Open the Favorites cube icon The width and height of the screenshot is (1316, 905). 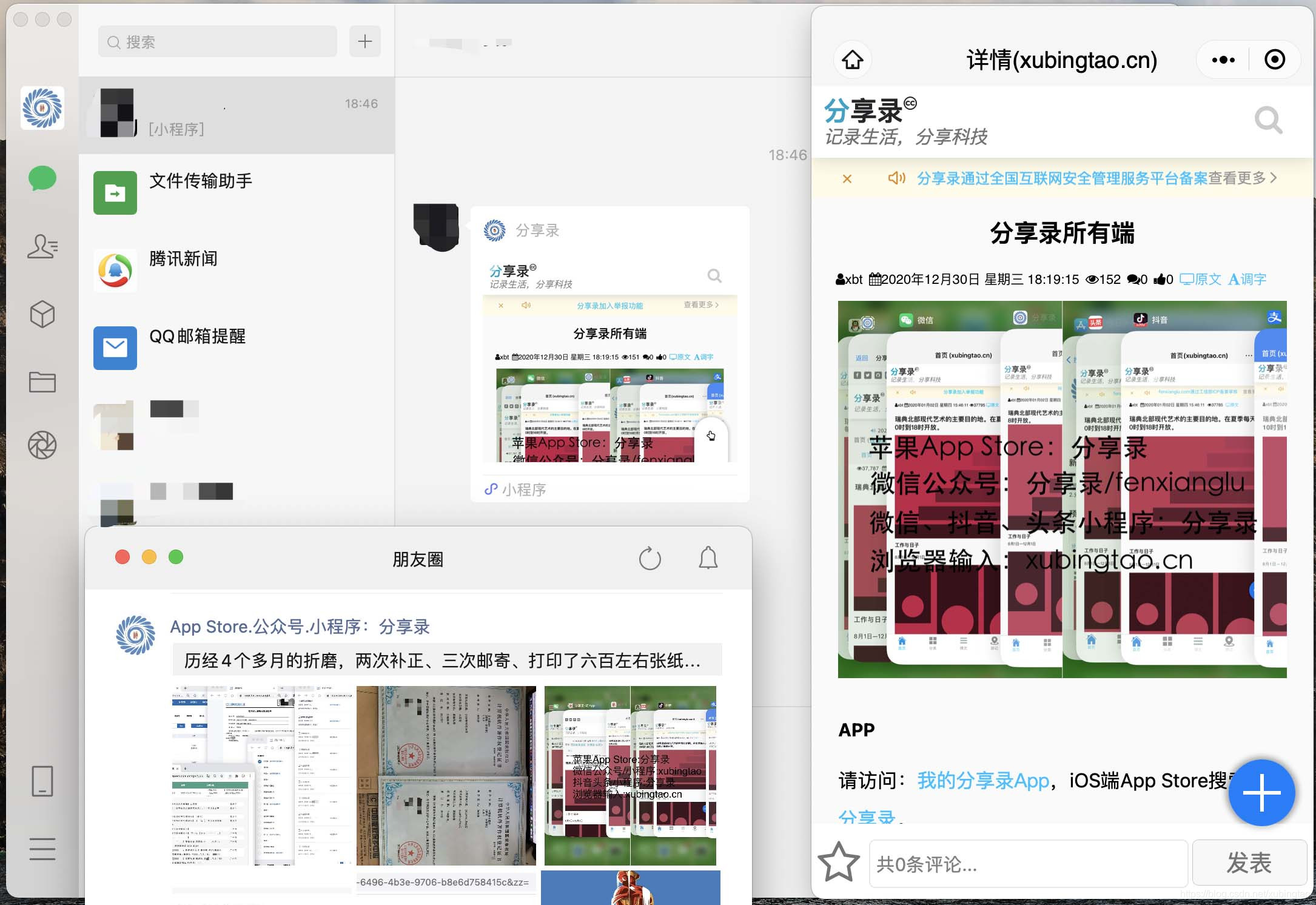pyautogui.click(x=42, y=314)
